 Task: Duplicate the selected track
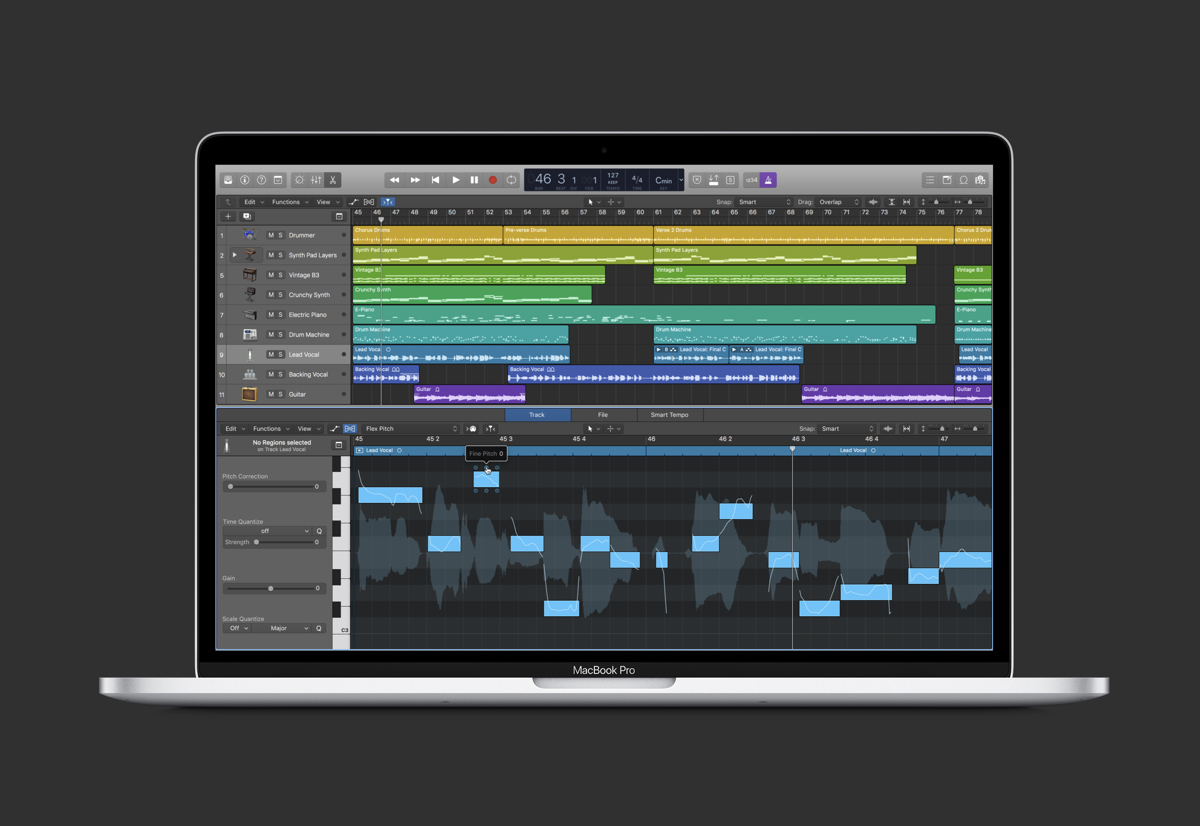[246, 216]
